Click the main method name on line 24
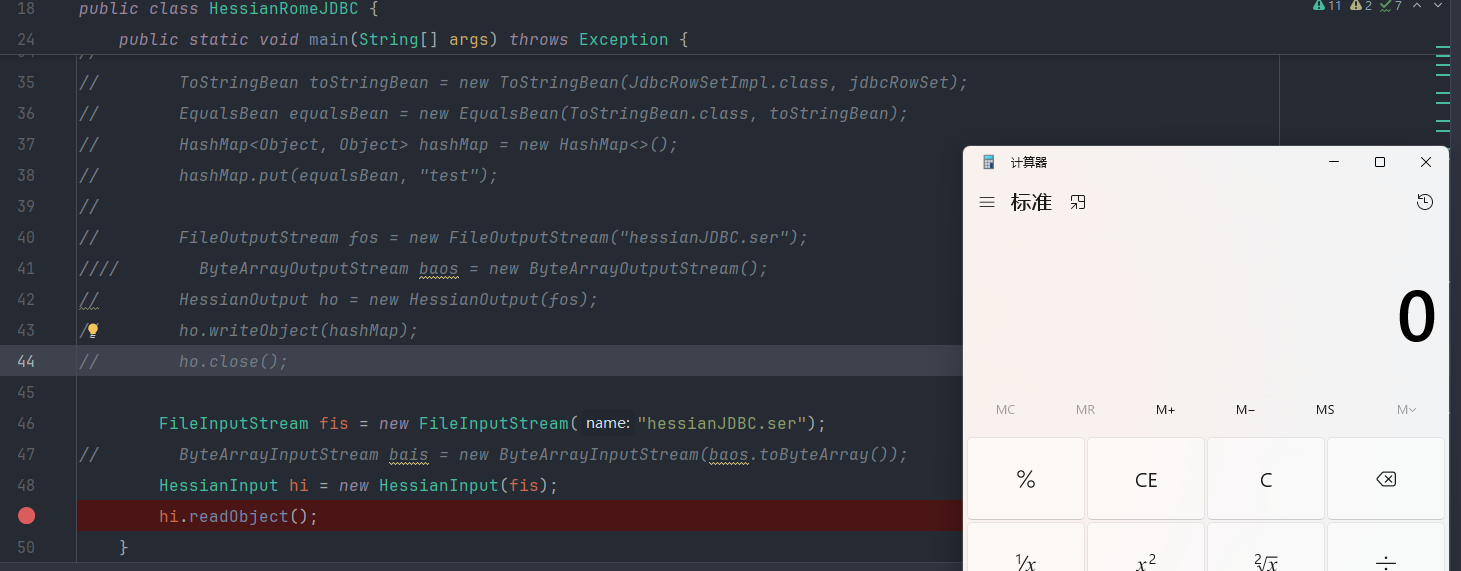 328,40
